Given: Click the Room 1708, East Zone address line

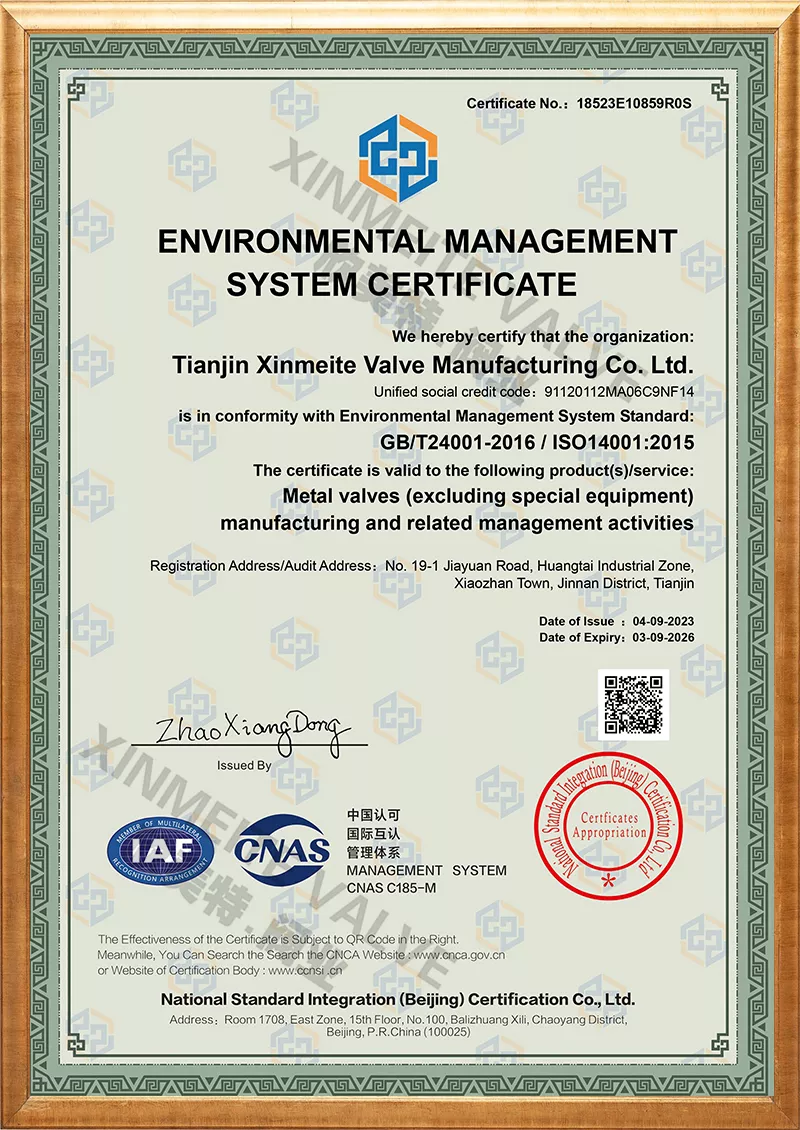Looking at the screenshot, I should (398, 1020).
